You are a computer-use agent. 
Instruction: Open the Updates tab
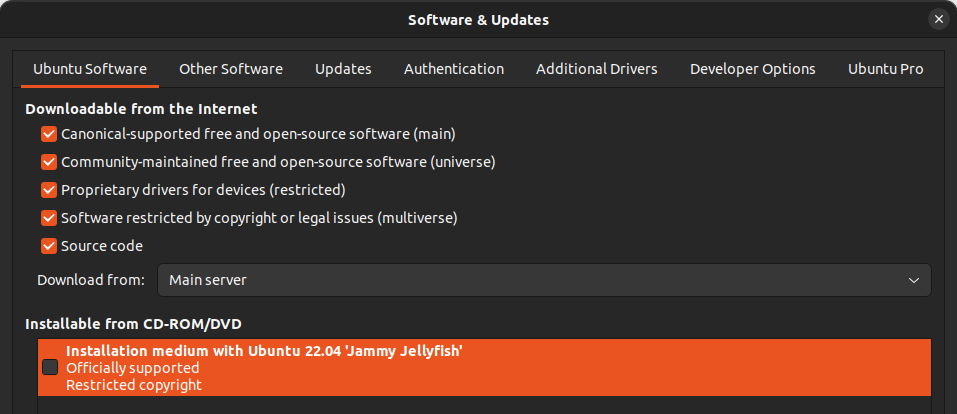pyautogui.click(x=343, y=69)
